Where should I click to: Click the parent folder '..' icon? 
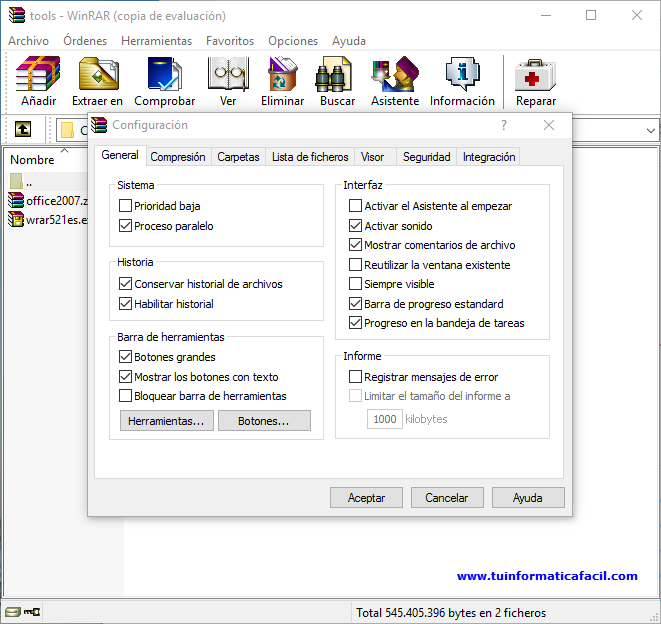coord(16,181)
